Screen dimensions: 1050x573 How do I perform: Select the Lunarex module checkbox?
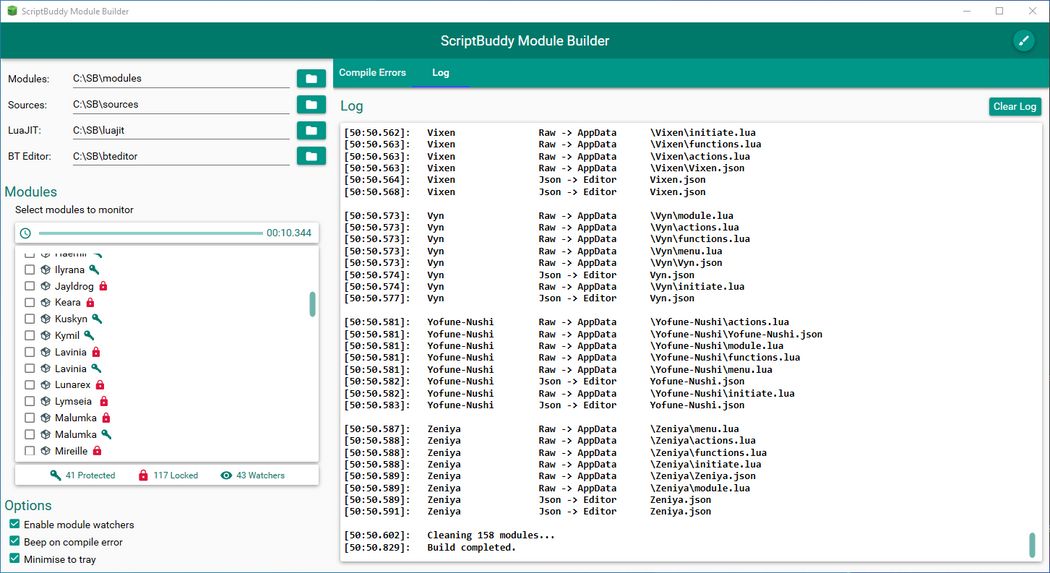[x=30, y=385]
